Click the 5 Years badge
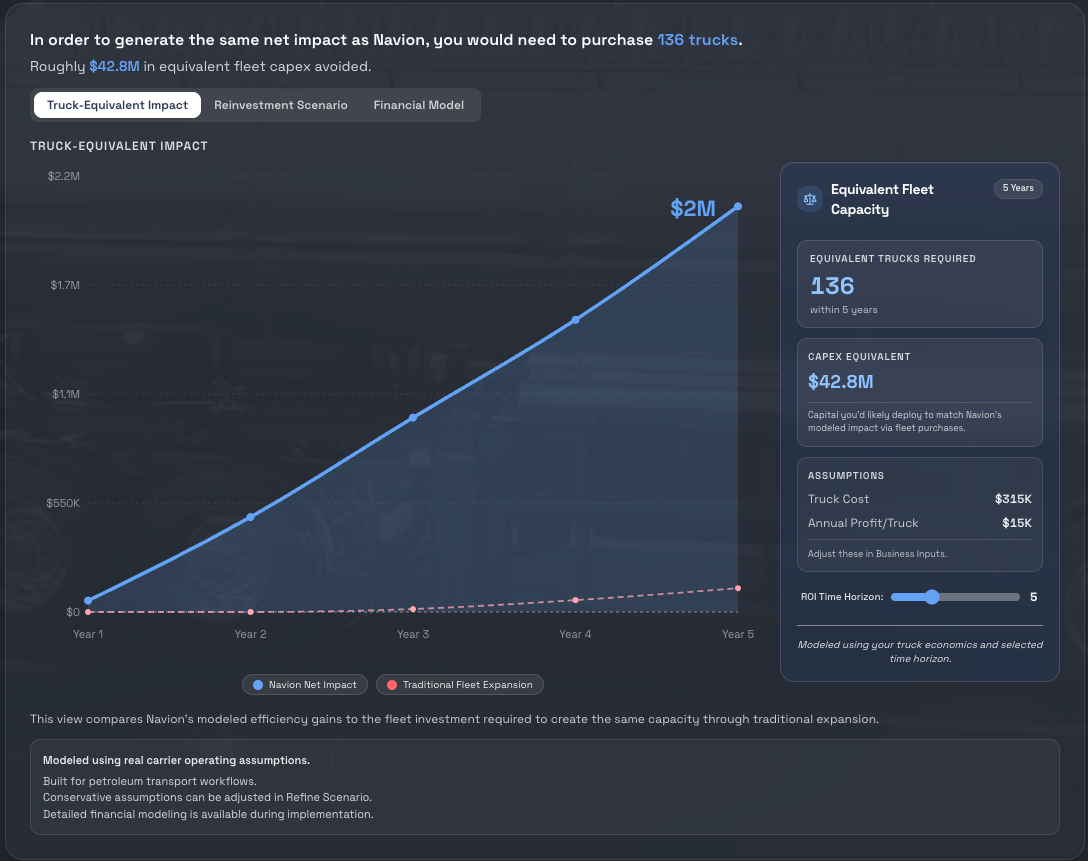This screenshot has width=1088, height=861. point(1018,188)
